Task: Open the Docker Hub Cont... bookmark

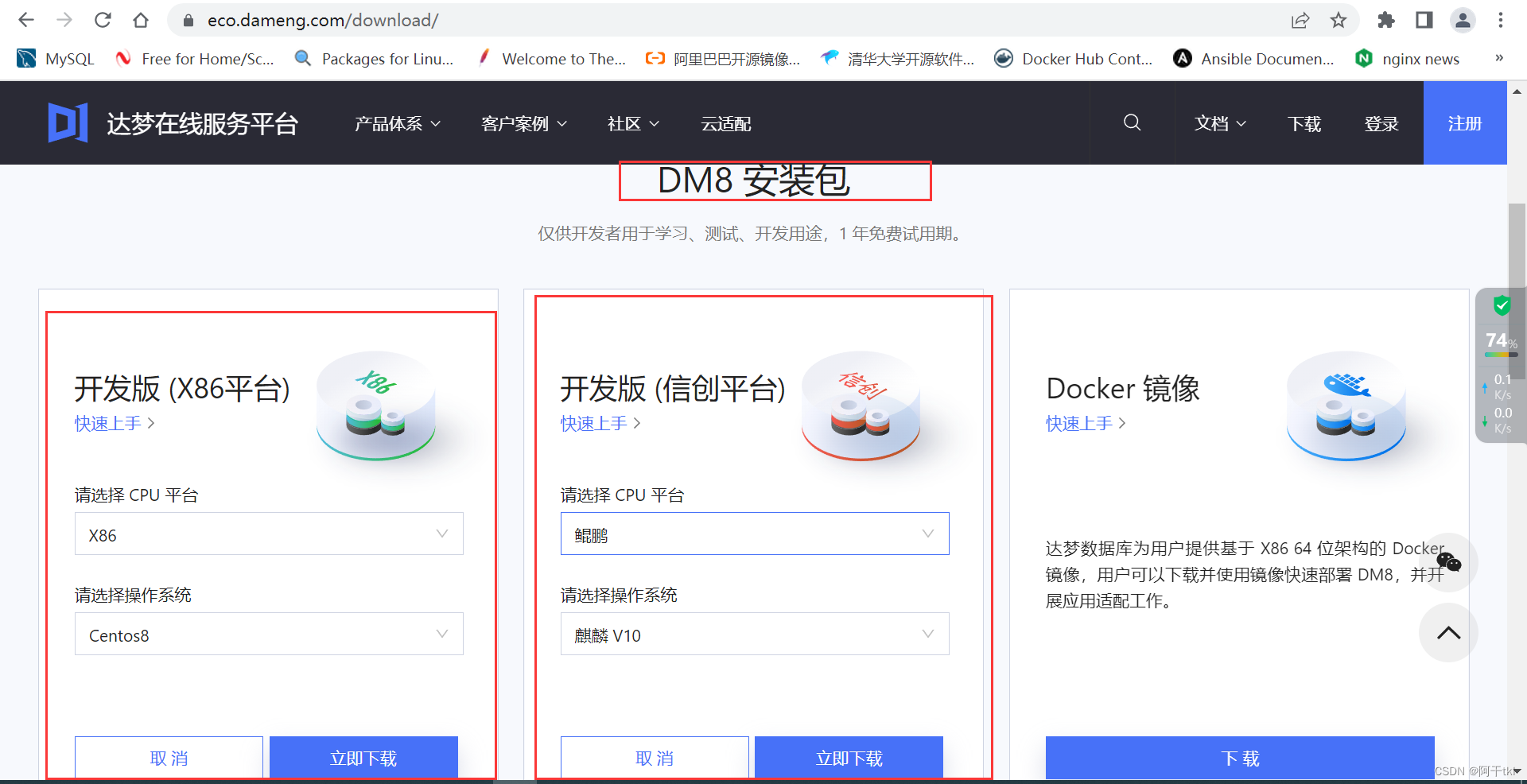Action: tap(1074, 59)
